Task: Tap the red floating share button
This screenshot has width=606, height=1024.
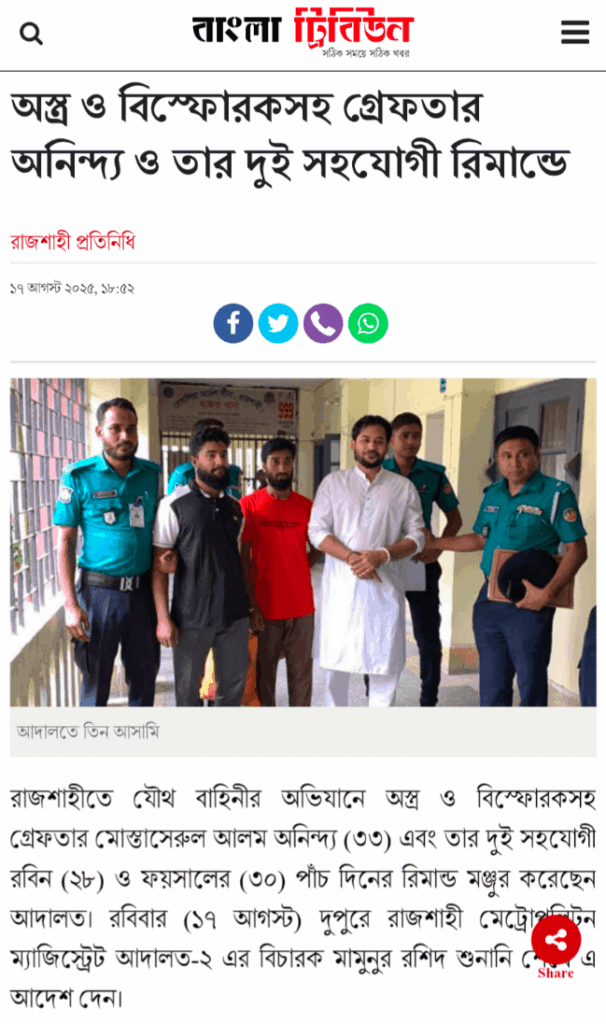Action: (556, 940)
